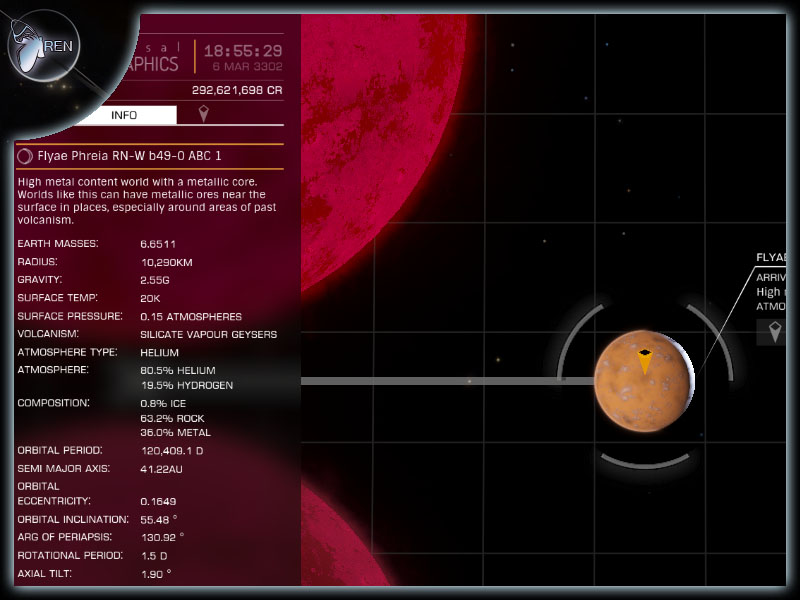Click the FLYAE tooltip heading beside planet

[x=771, y=258]
